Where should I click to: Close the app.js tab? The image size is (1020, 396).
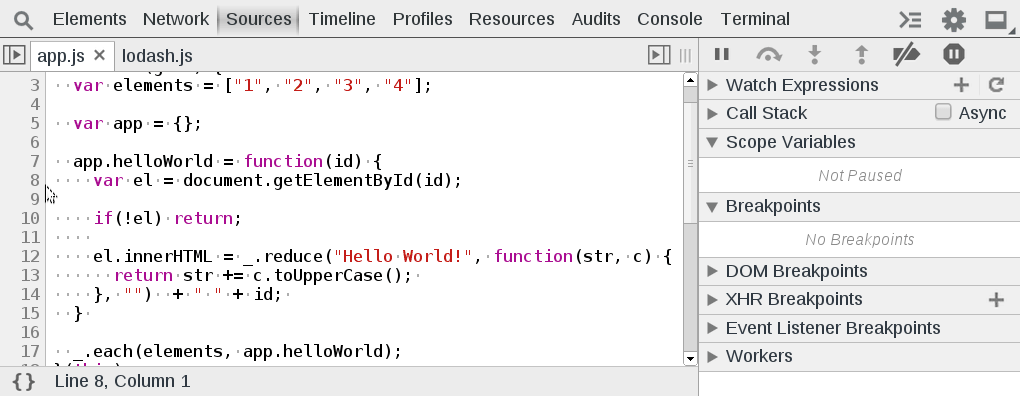pyautogui.click(x=100, y=55)
